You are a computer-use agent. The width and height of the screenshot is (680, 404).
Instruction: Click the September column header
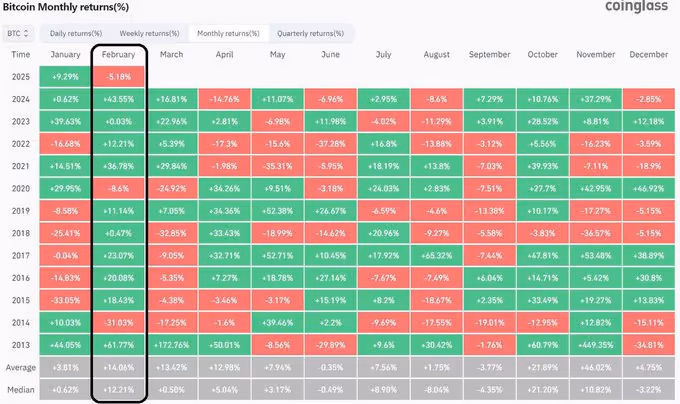489,54
